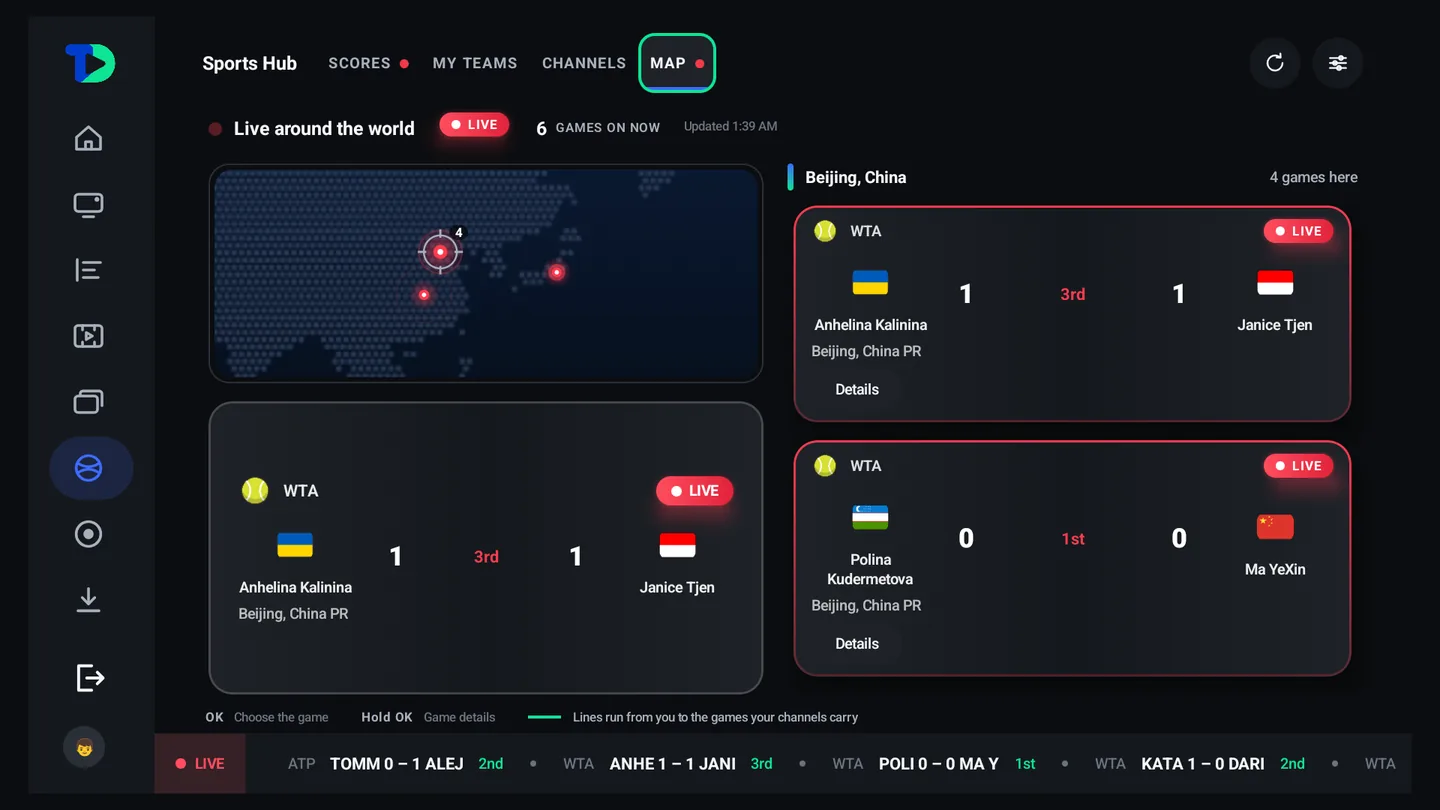Open the stacked windows sidebar icon

pyautogui.click(x=89, y=402)
